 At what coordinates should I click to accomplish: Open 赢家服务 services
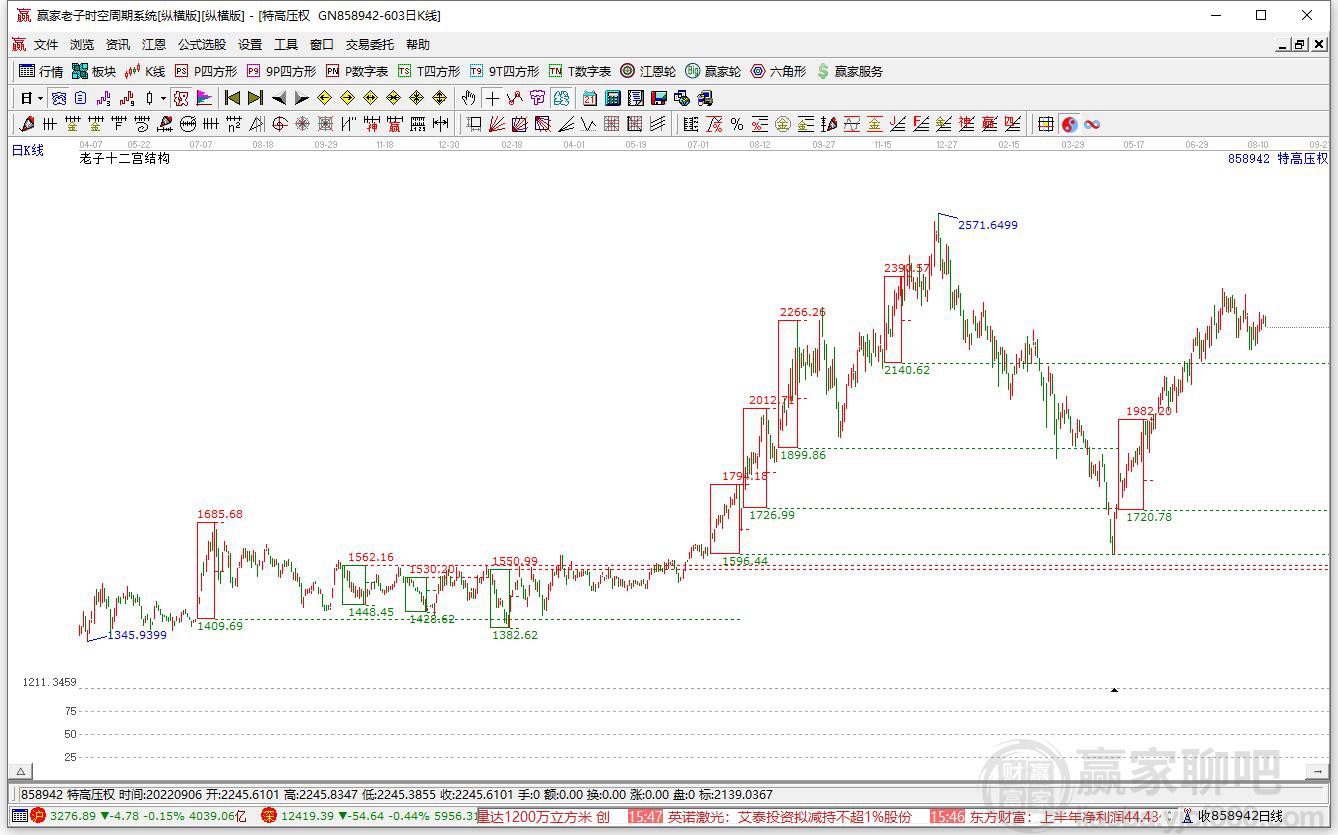point(849,71)
